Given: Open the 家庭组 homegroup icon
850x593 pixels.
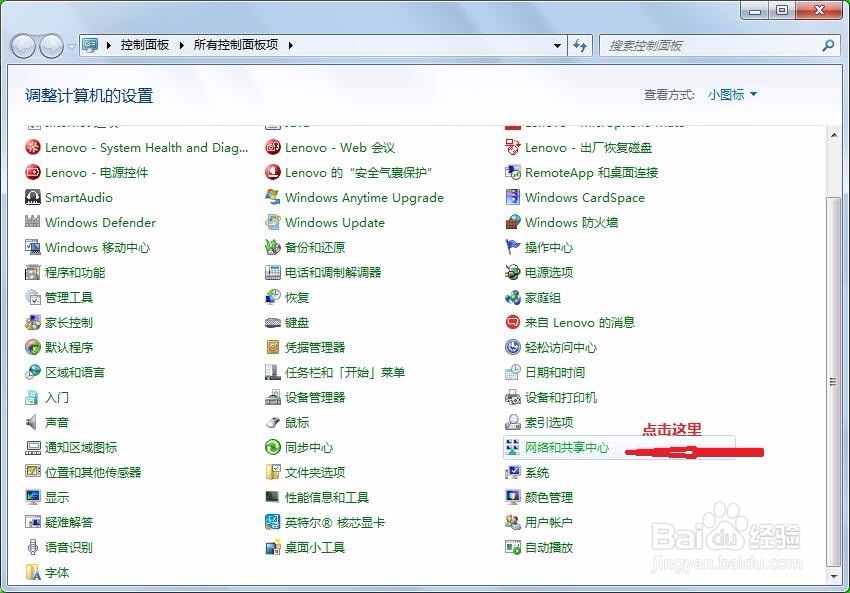Looking at the screenshot, I should pos(513,297).
